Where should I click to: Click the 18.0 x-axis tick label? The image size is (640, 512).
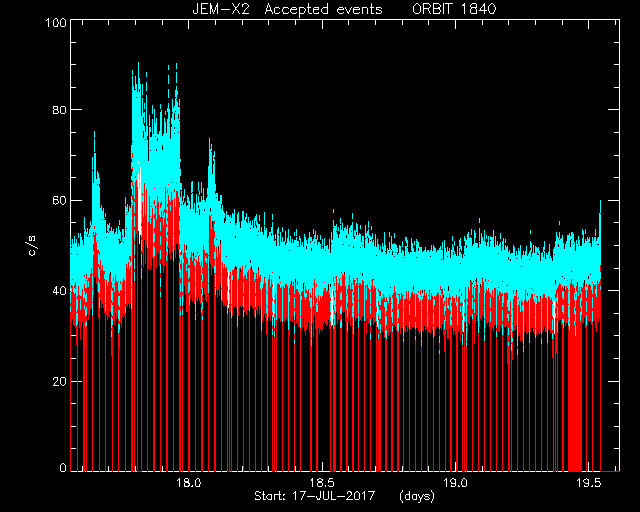189,483
